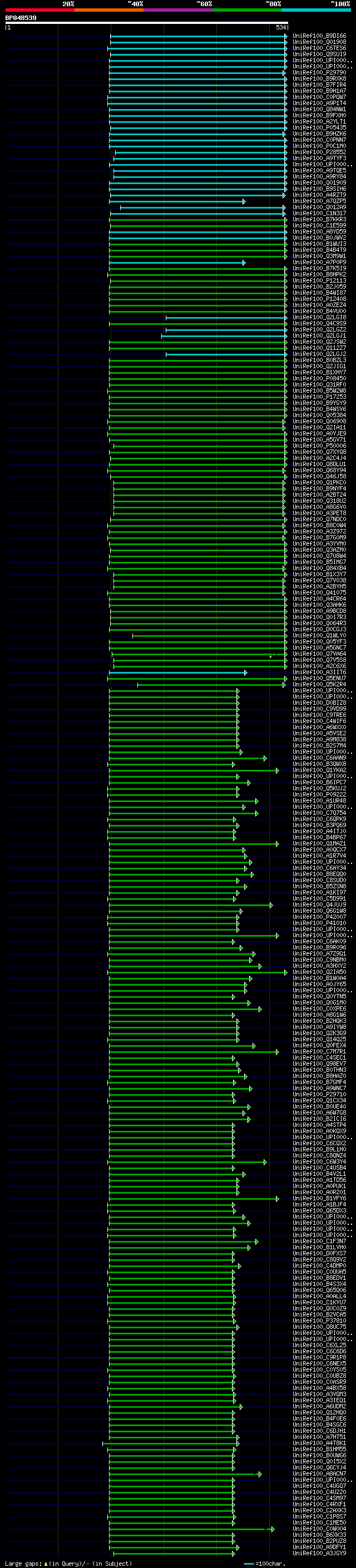The height and width of the screenshot is (1568, 356).
Task: Select hit UniRef100_Q4C9S9
Action: 319,324
